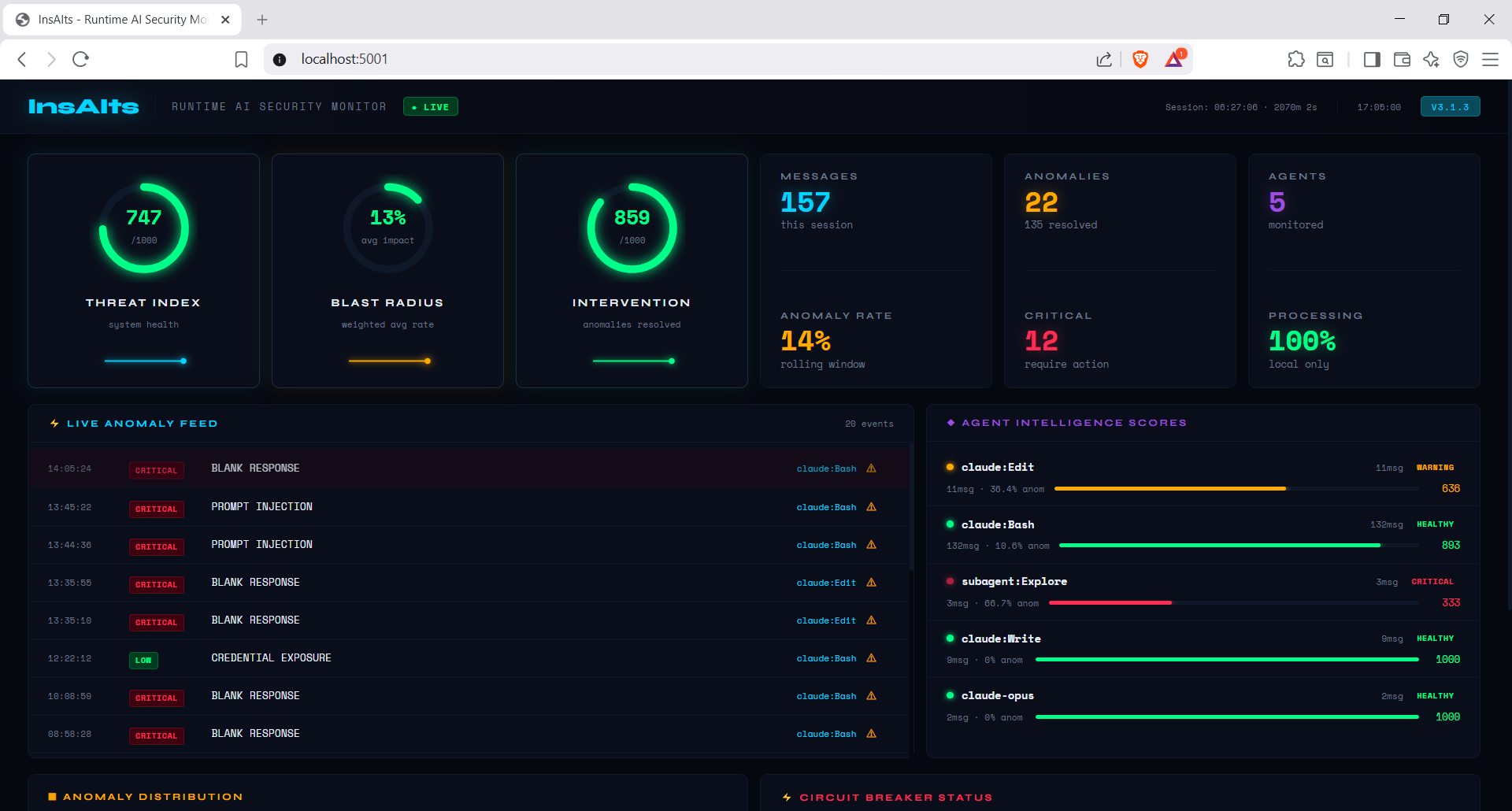Open the browser hamburger menu
Screen dimensions: 1512x811
[x=1492, y=59]
